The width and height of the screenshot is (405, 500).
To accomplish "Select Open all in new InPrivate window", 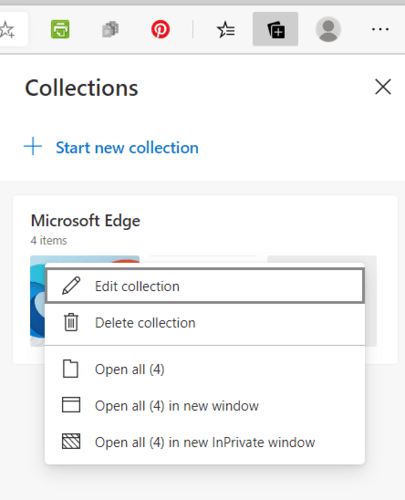I will [205, 442].
